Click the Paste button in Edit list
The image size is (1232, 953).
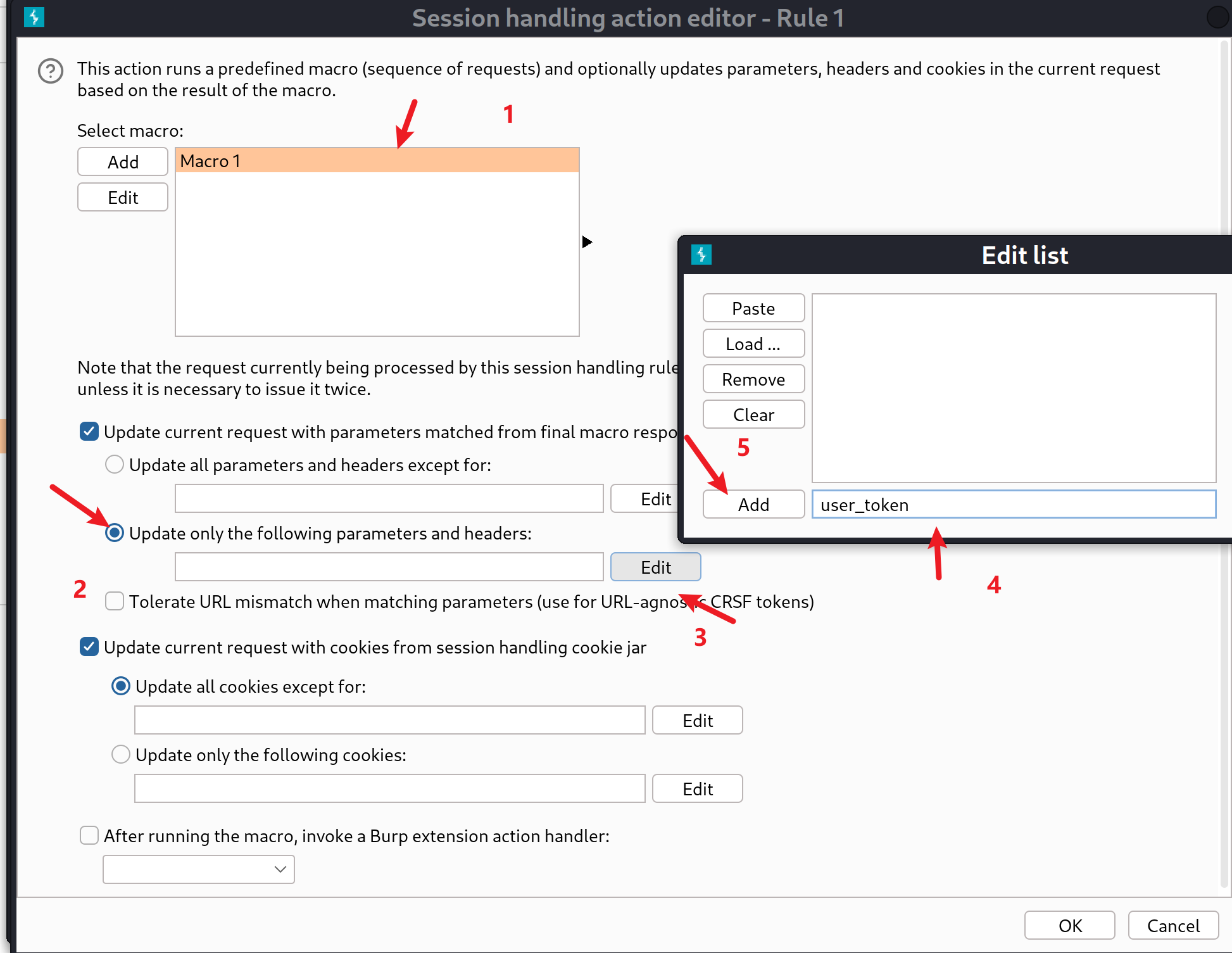coord(753,308)
